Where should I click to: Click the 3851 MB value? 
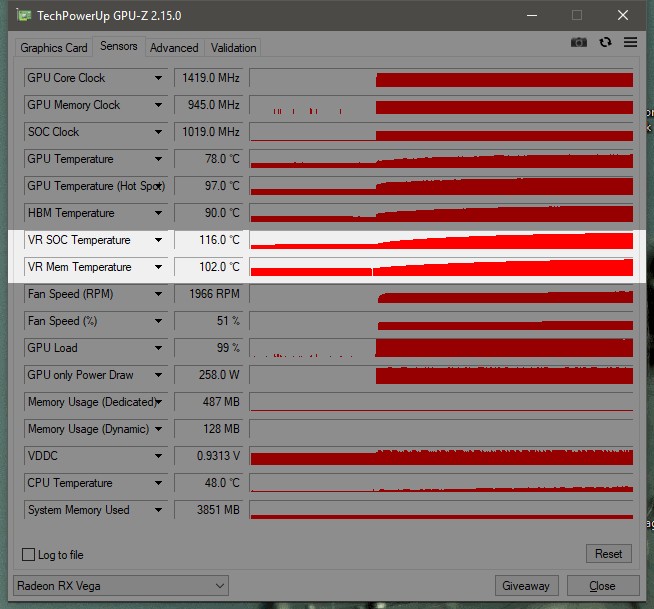pos(209,510)
